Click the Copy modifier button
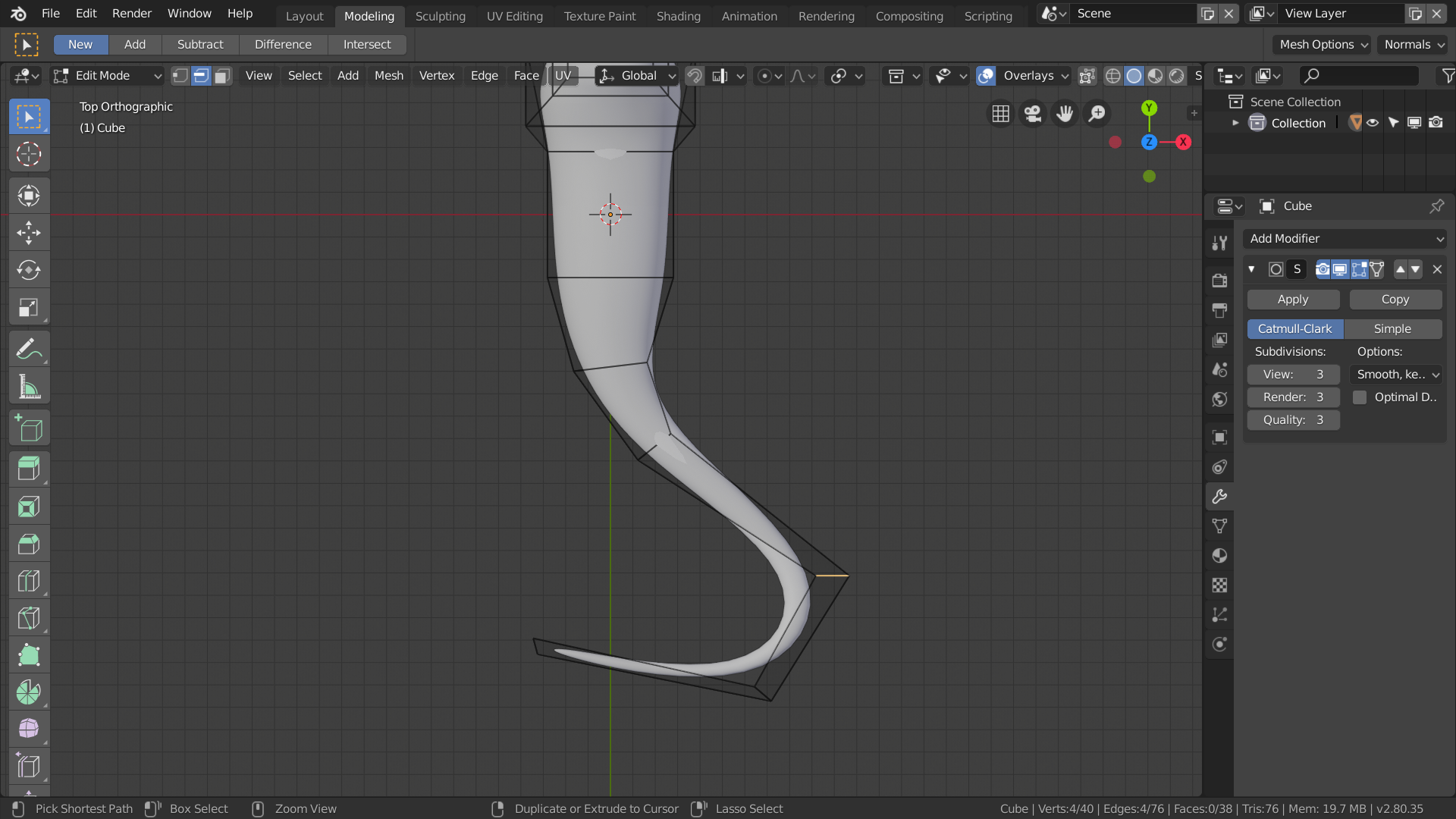Image resolution: width=1456 pixels, height=819 pixels. click(x=1395, y=300)
